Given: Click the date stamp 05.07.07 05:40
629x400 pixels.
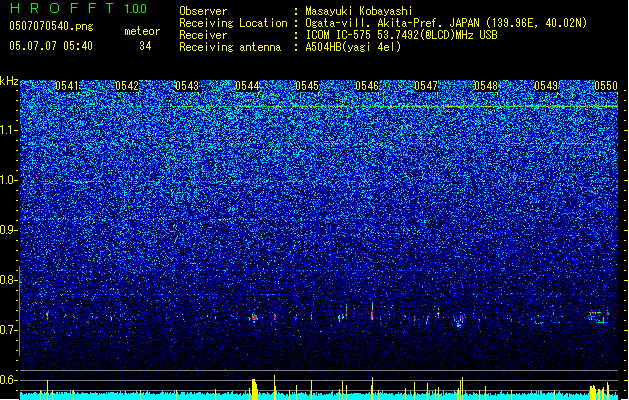Looking at the screenshot, I should 51,46.
